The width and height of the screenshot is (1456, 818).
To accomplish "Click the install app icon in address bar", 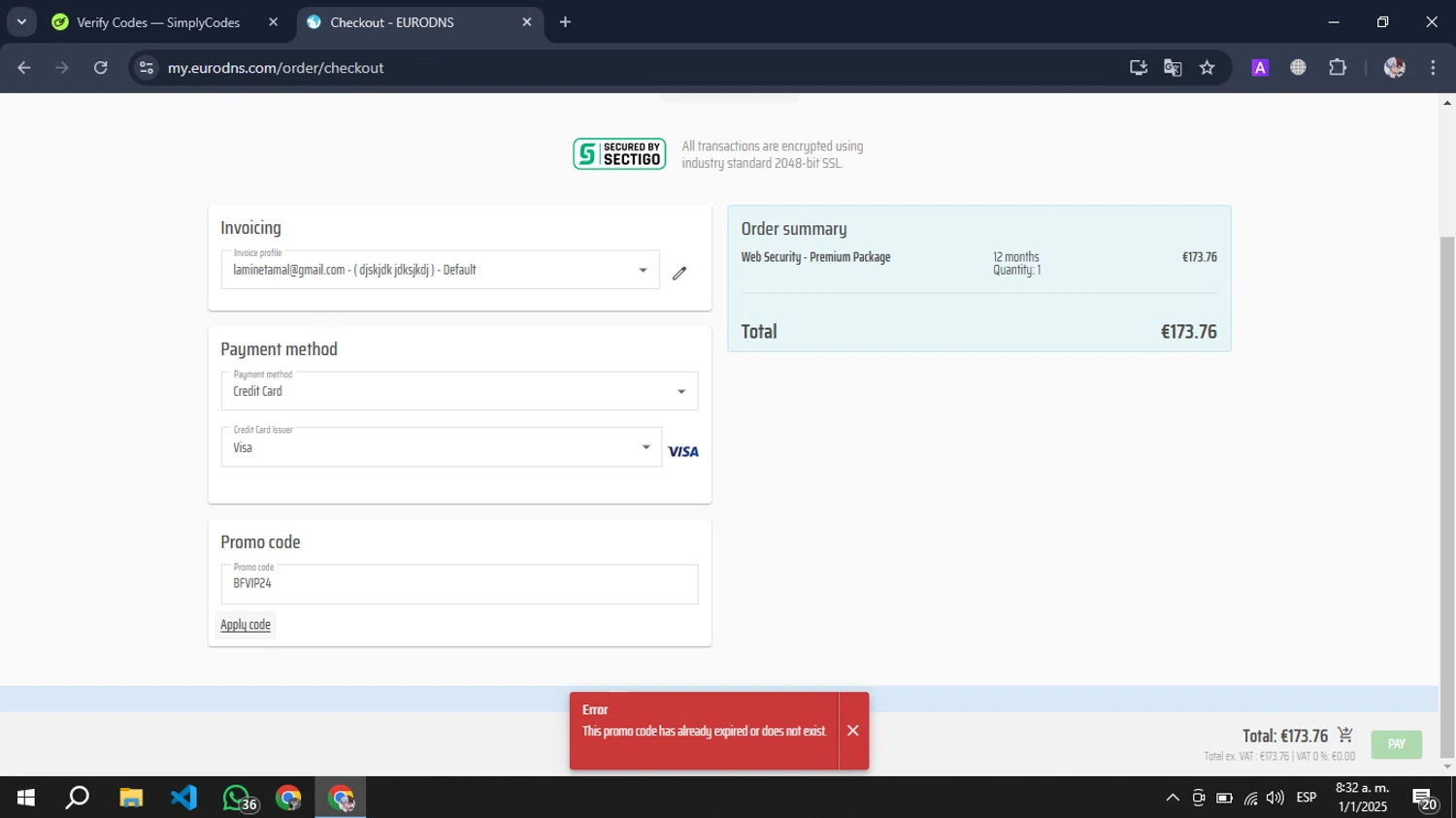I will 1139,68.
